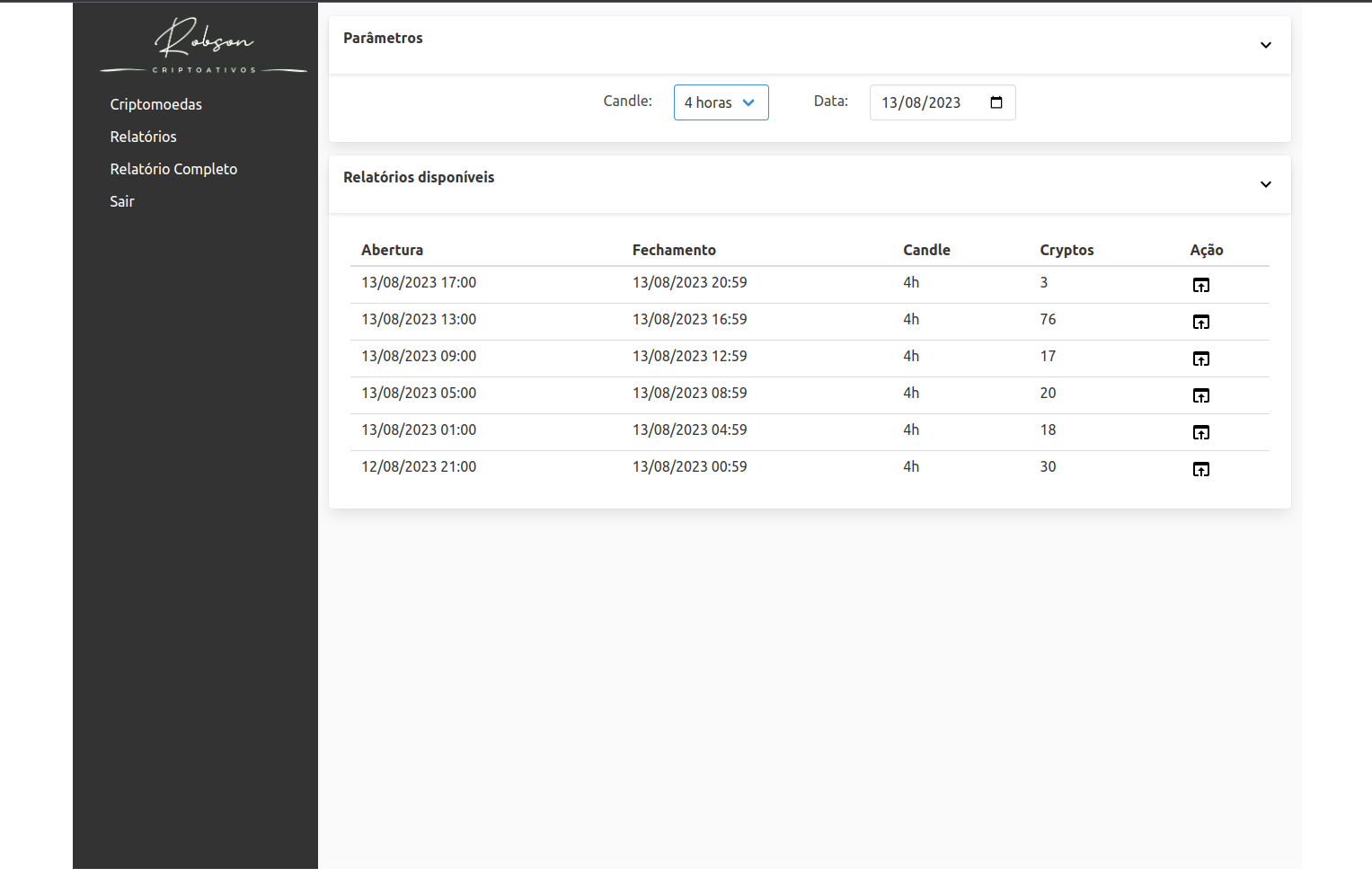Select Sair to log out

[122, 201]
